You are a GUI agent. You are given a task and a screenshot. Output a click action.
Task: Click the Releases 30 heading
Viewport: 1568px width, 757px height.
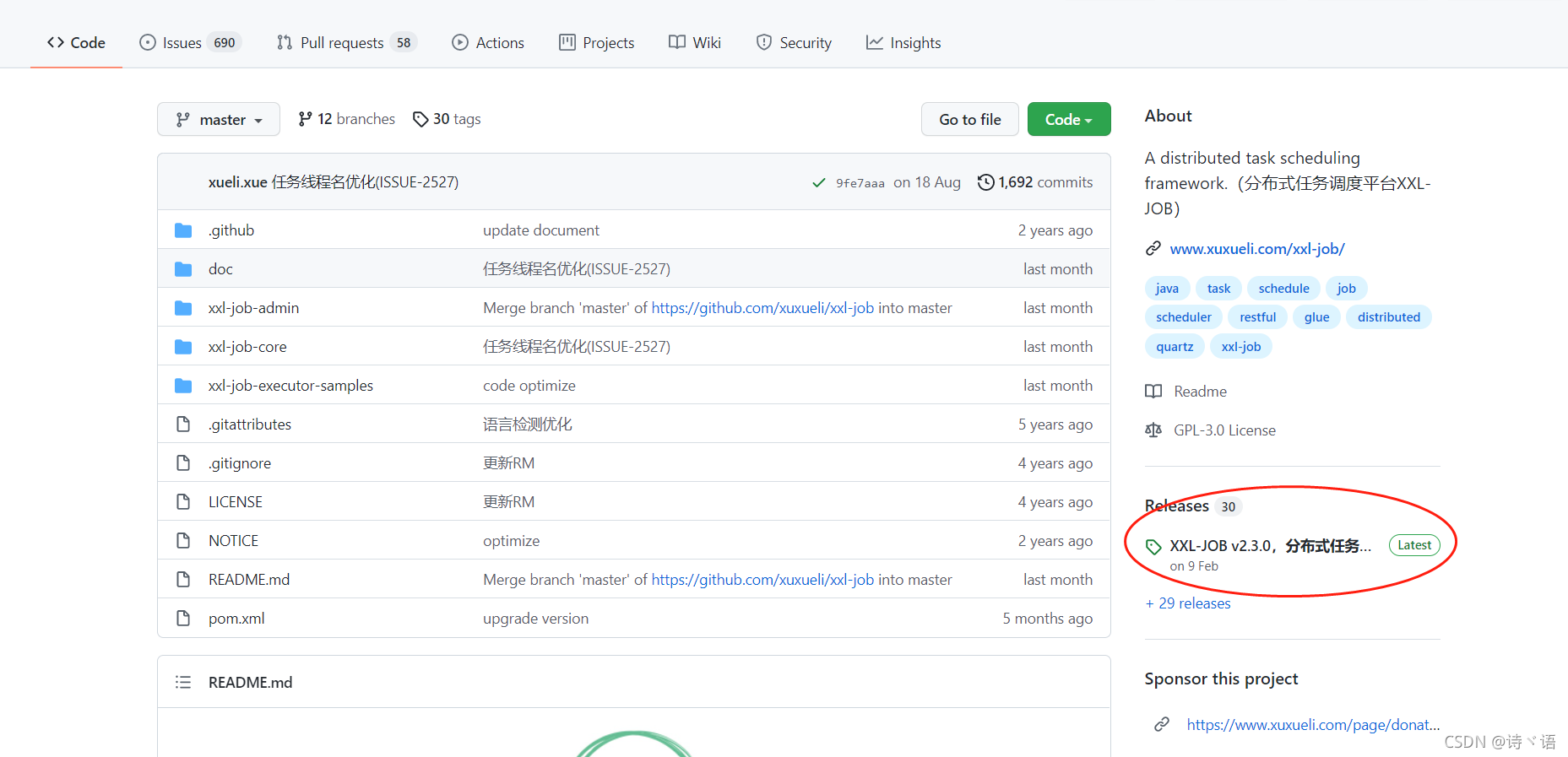pyautogui.click(x=1193, y=506)
